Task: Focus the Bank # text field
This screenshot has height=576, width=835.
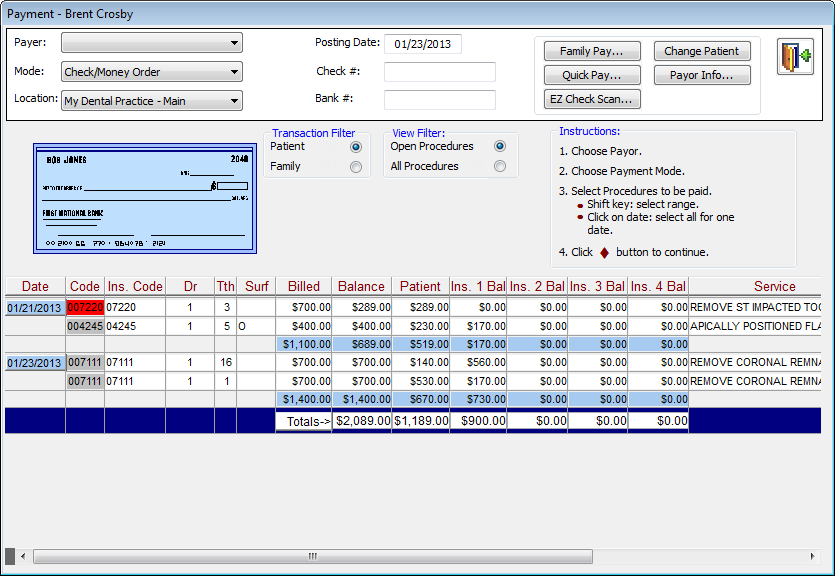Action: (x=440, y=100)
